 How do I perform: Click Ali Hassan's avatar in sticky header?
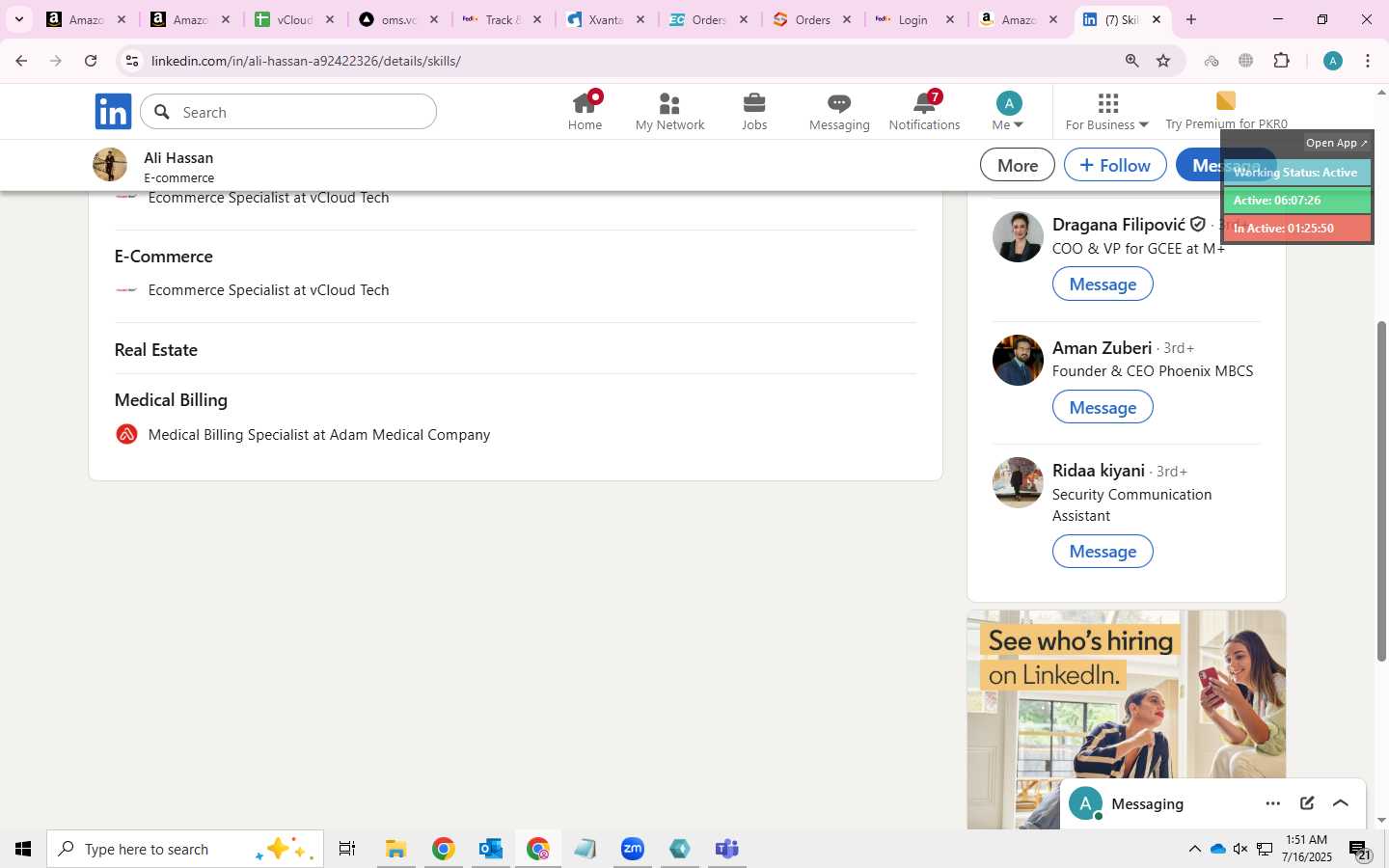(x=110, y=165)
